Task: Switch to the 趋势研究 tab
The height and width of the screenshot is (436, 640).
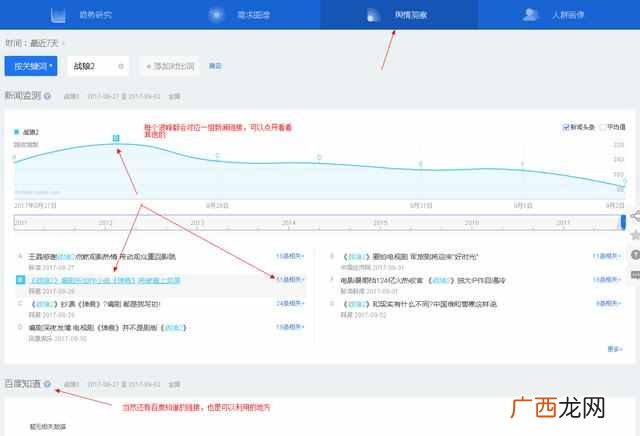Action: (x=82, y=15)
